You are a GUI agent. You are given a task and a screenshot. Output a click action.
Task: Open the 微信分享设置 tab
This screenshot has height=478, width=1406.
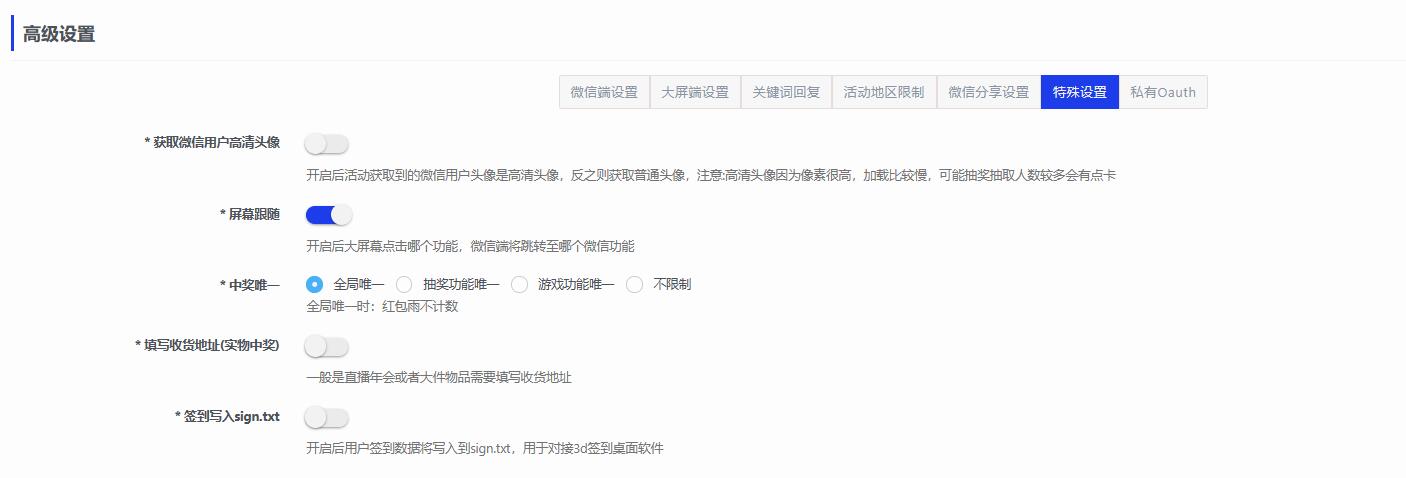989,92
